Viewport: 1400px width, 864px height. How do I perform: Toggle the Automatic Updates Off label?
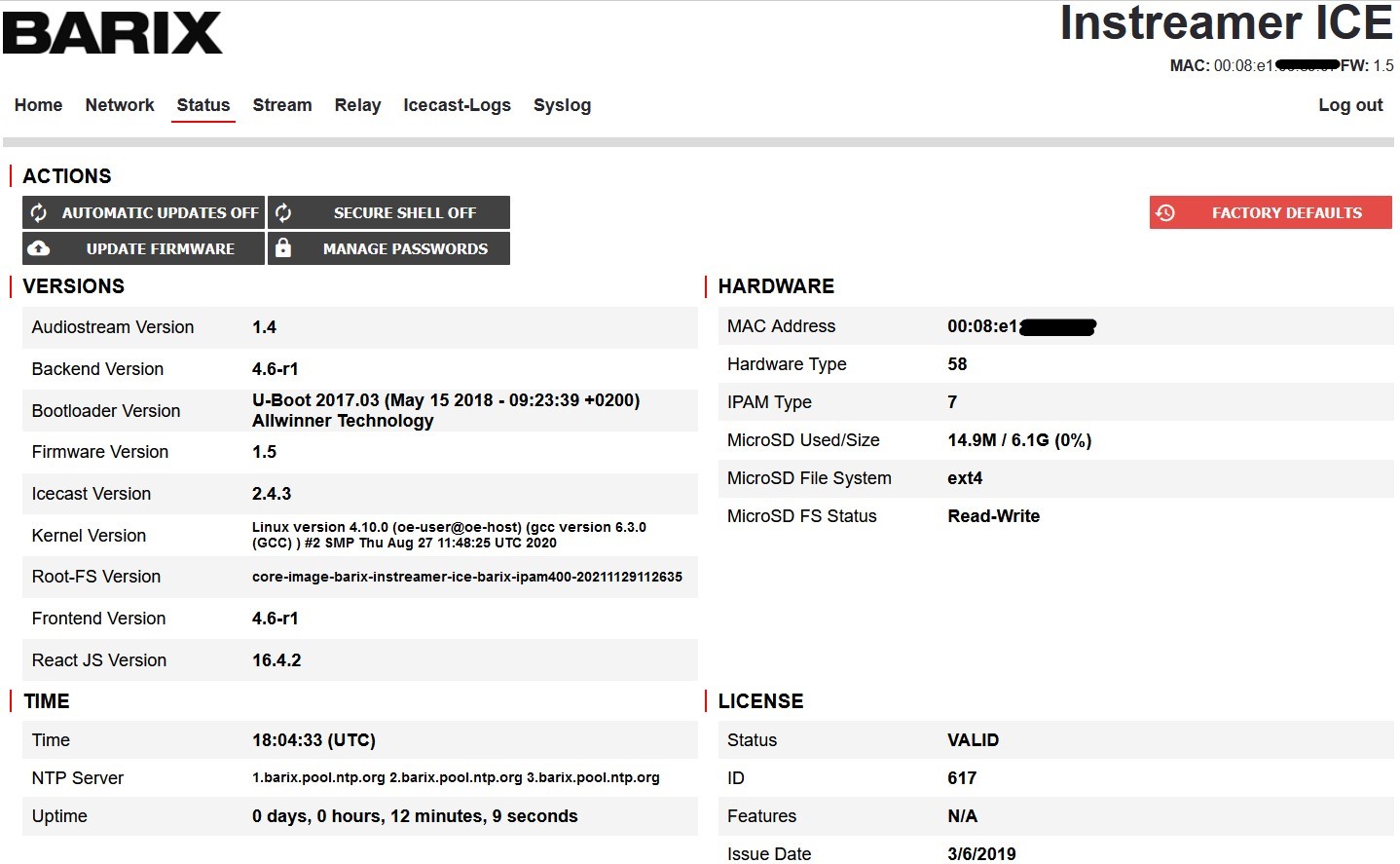[x=160, y=212]
